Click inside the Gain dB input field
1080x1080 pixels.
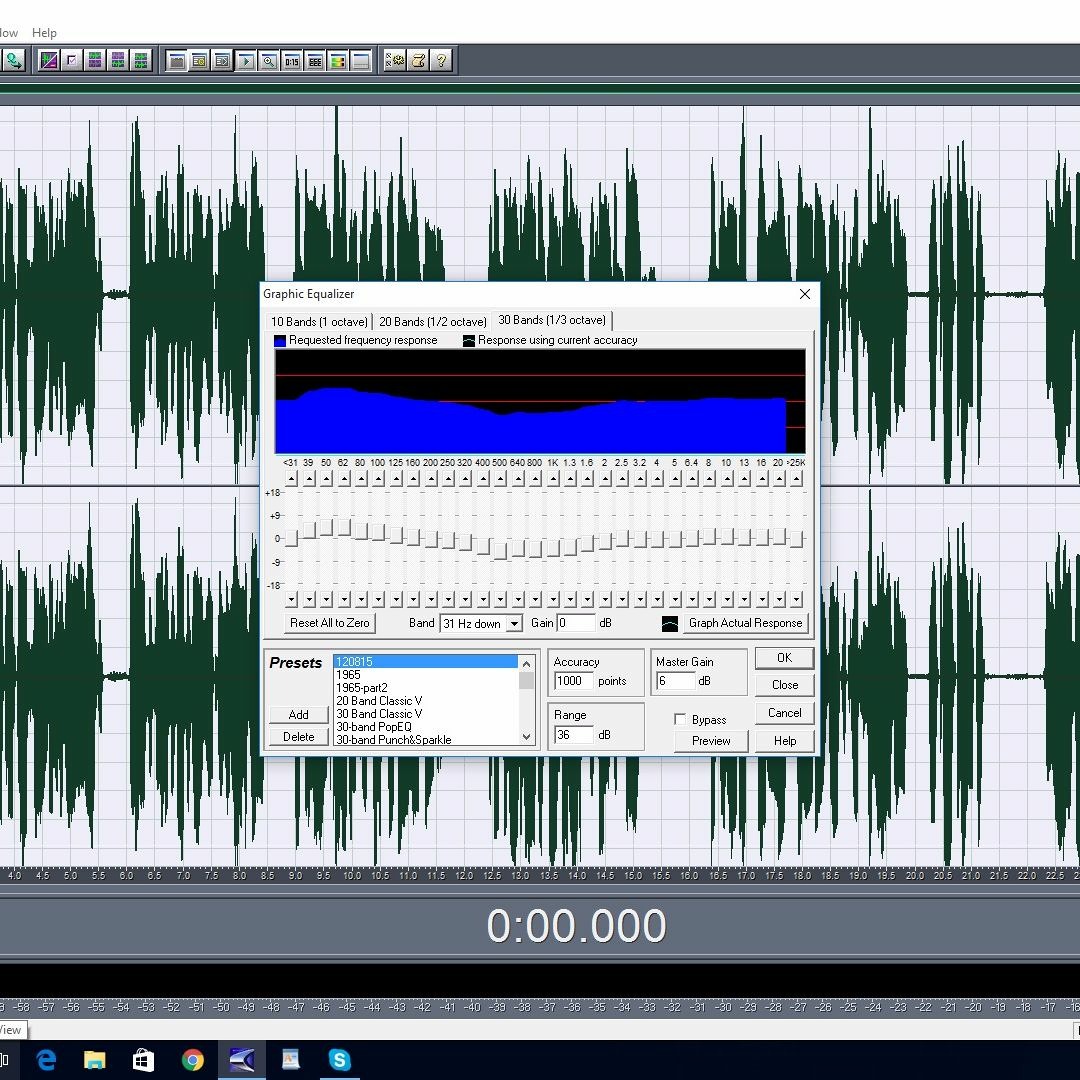click(576, 623)
